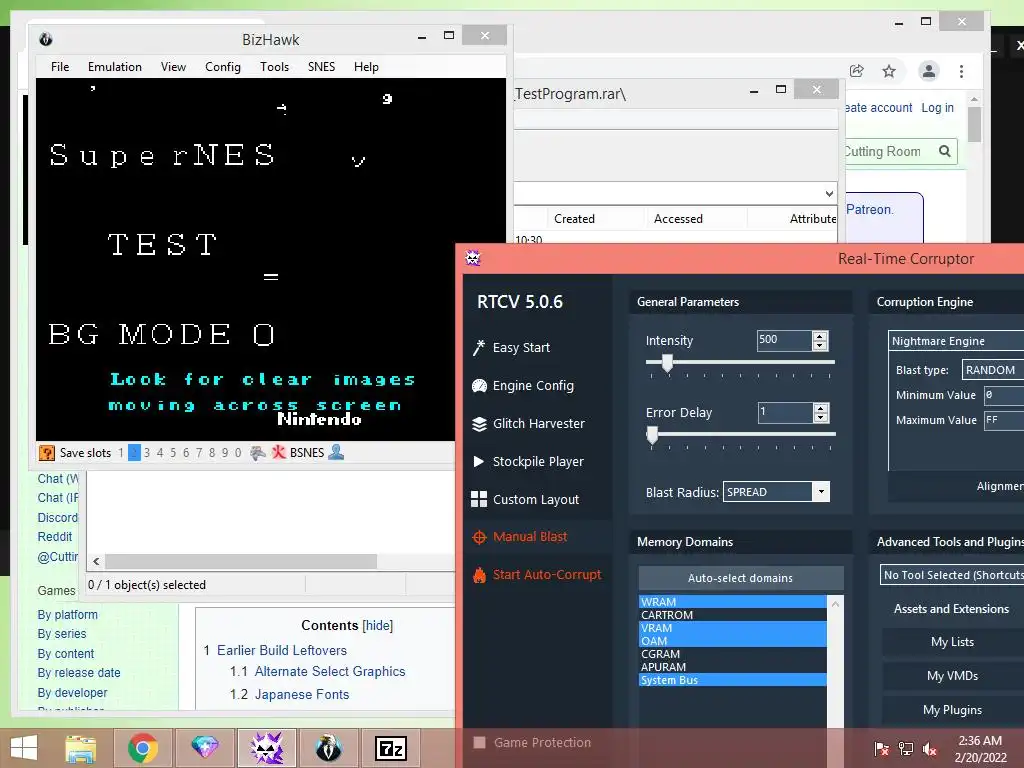The height and width of the screenshot is (768, 1024).
Task: Click the muted volume tray icon
Action: (x=930, y=749)
